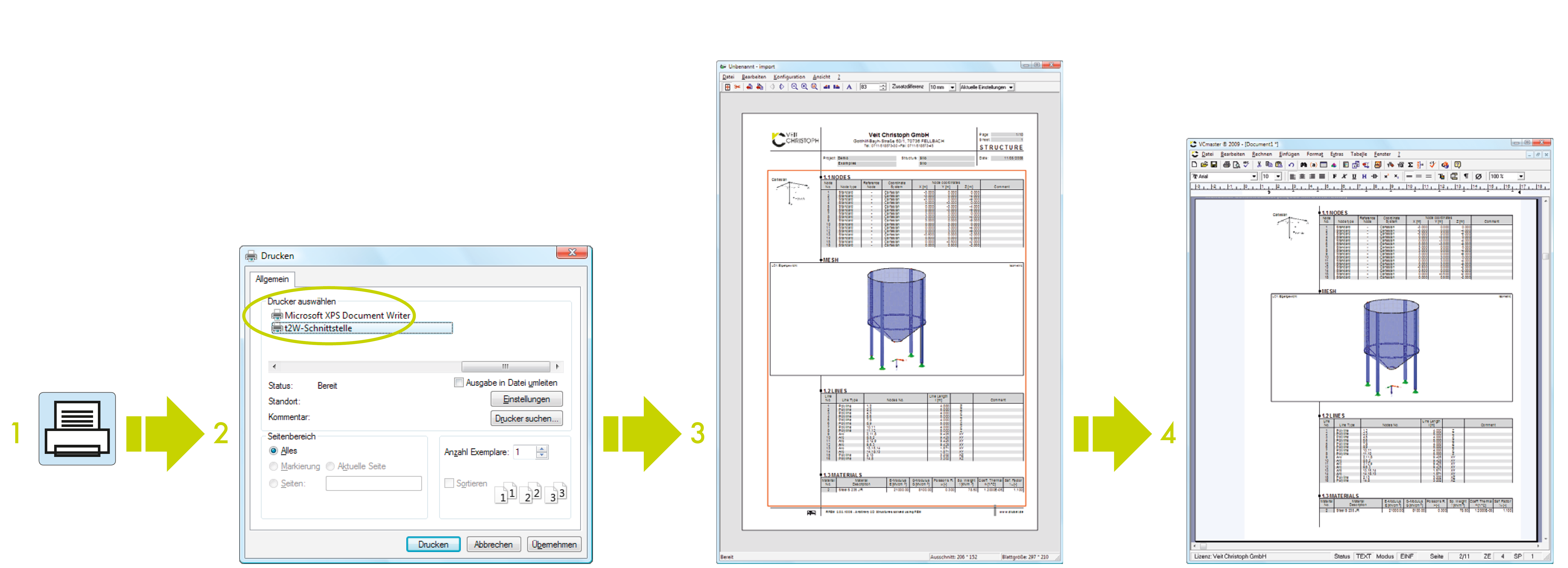Toggle bold formatting in VCmaster

[x=1334, y=176]
